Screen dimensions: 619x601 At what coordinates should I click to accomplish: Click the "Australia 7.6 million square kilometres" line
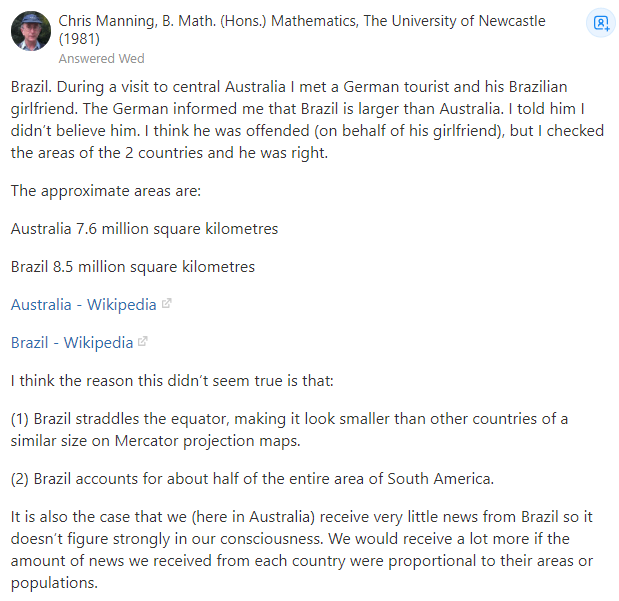tap(144, 229)
